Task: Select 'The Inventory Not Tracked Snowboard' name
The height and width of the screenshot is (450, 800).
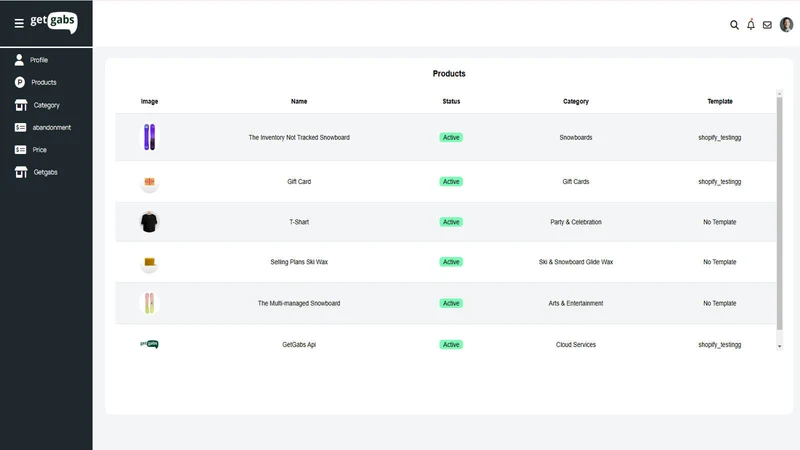Action: click(299, 138)
